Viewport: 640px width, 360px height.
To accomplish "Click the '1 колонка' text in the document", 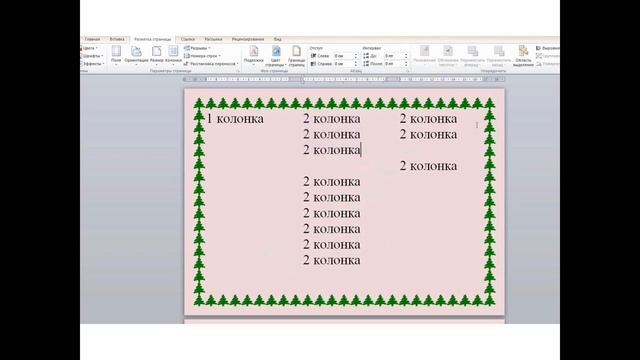I will [235, 119].
